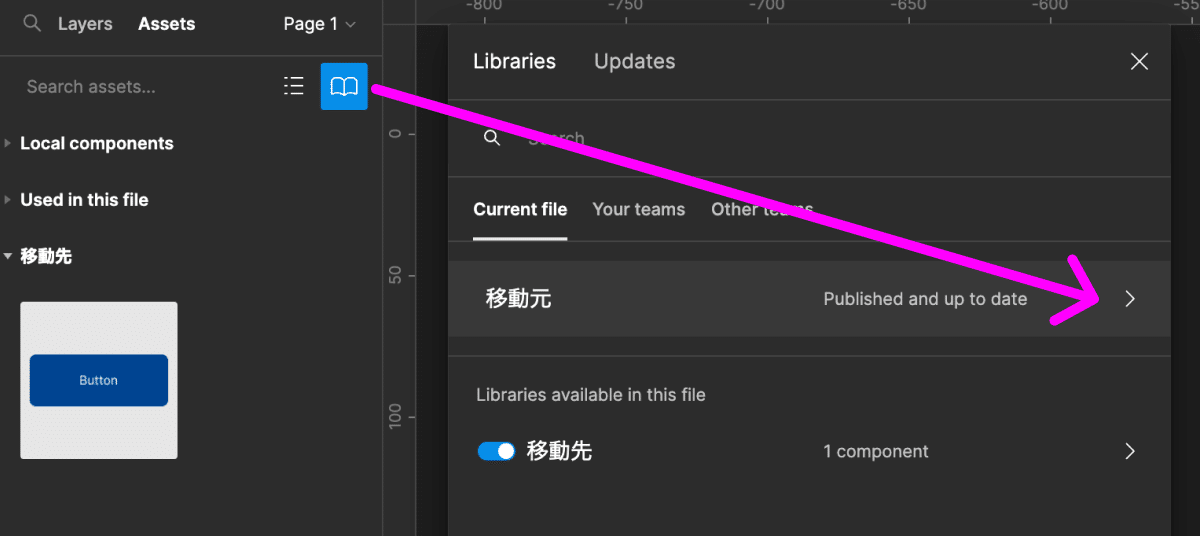Switch to the Your teams tab
The image size is (1200, 536).
coord(638,210)
